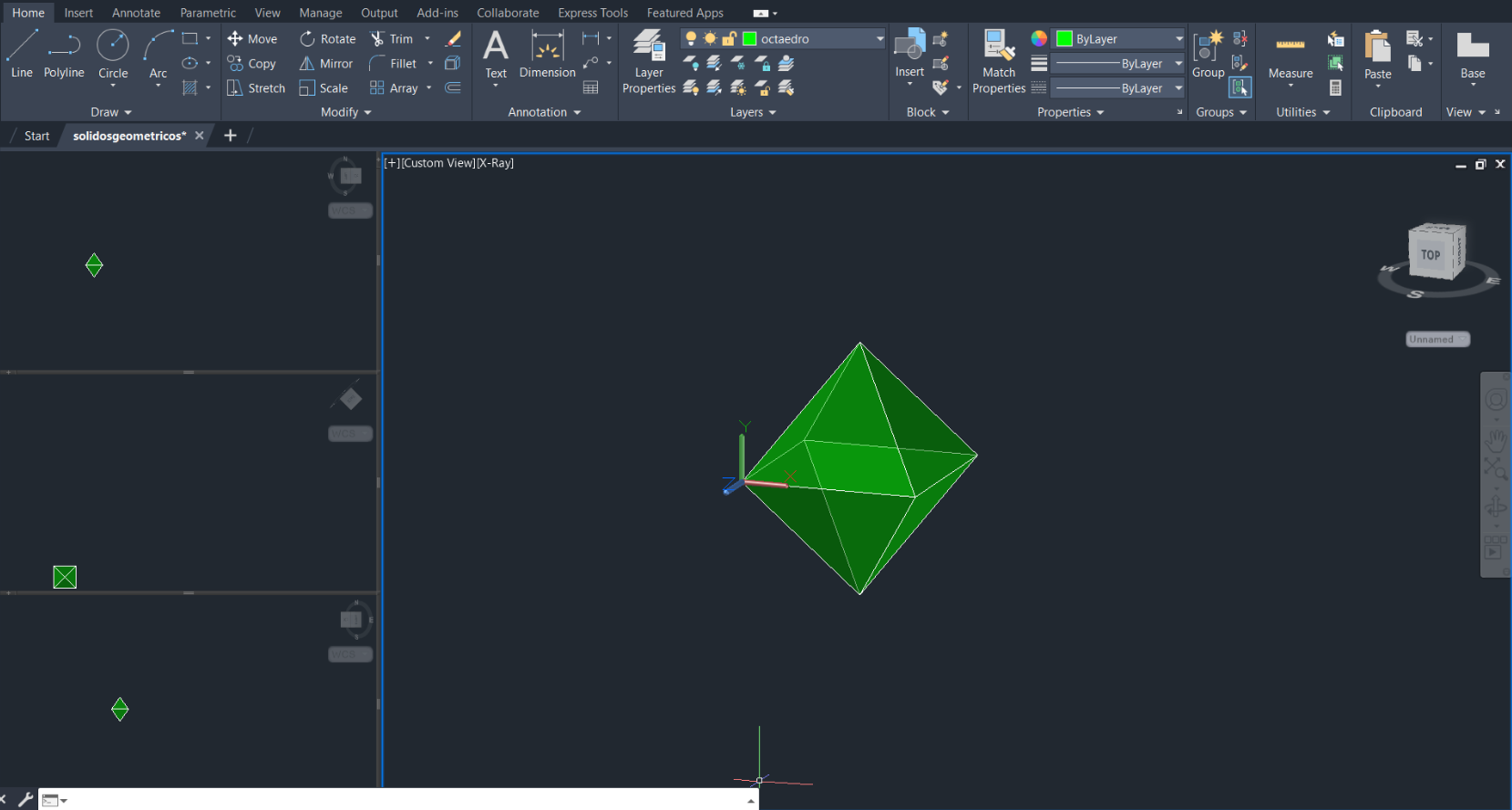
Task: Click TOP face of the ViewCube
Action: coord(1431,254)
